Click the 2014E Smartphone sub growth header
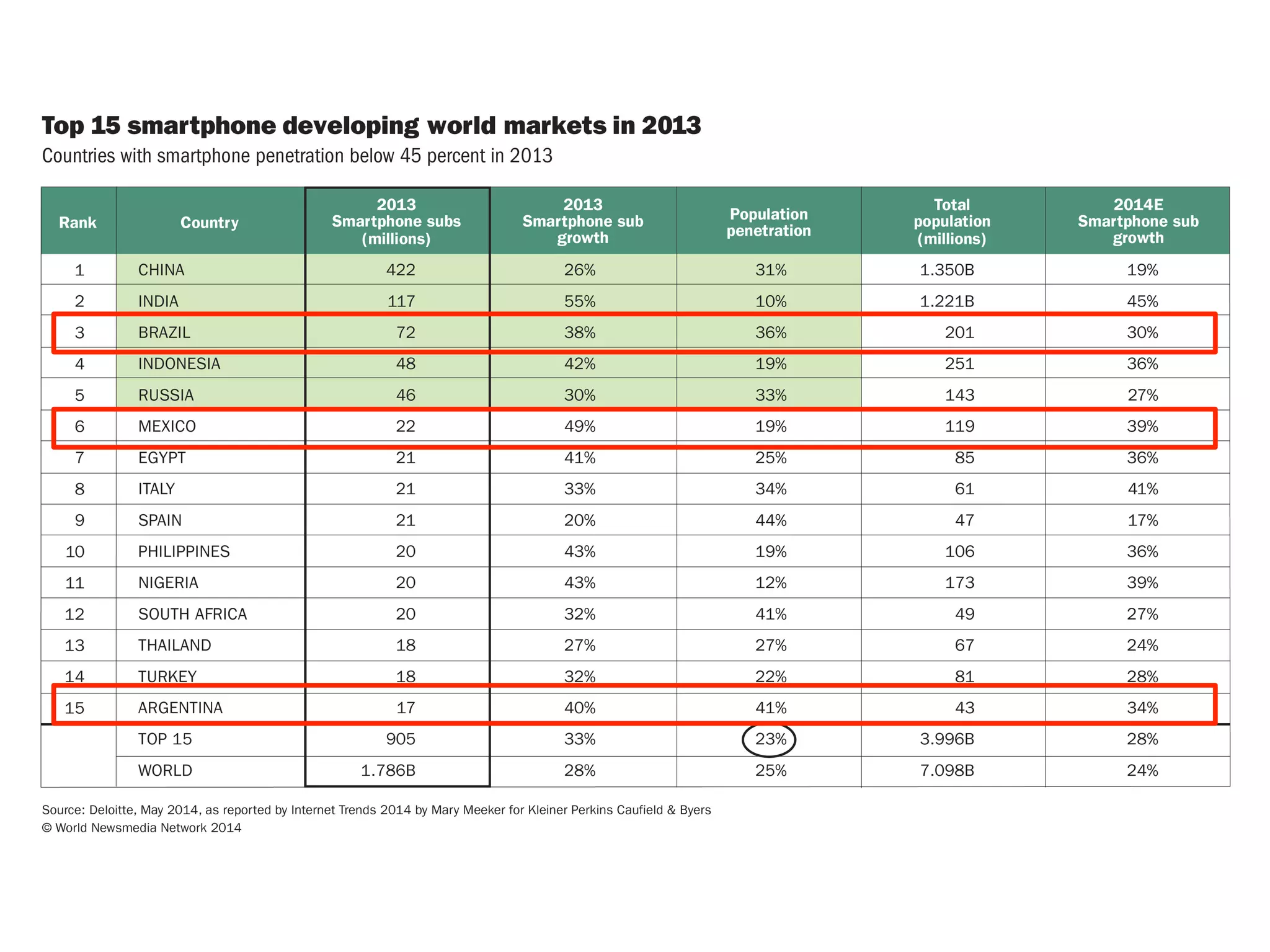The height and width of the screenshot is (952, 1270). tap(1138, 221)
